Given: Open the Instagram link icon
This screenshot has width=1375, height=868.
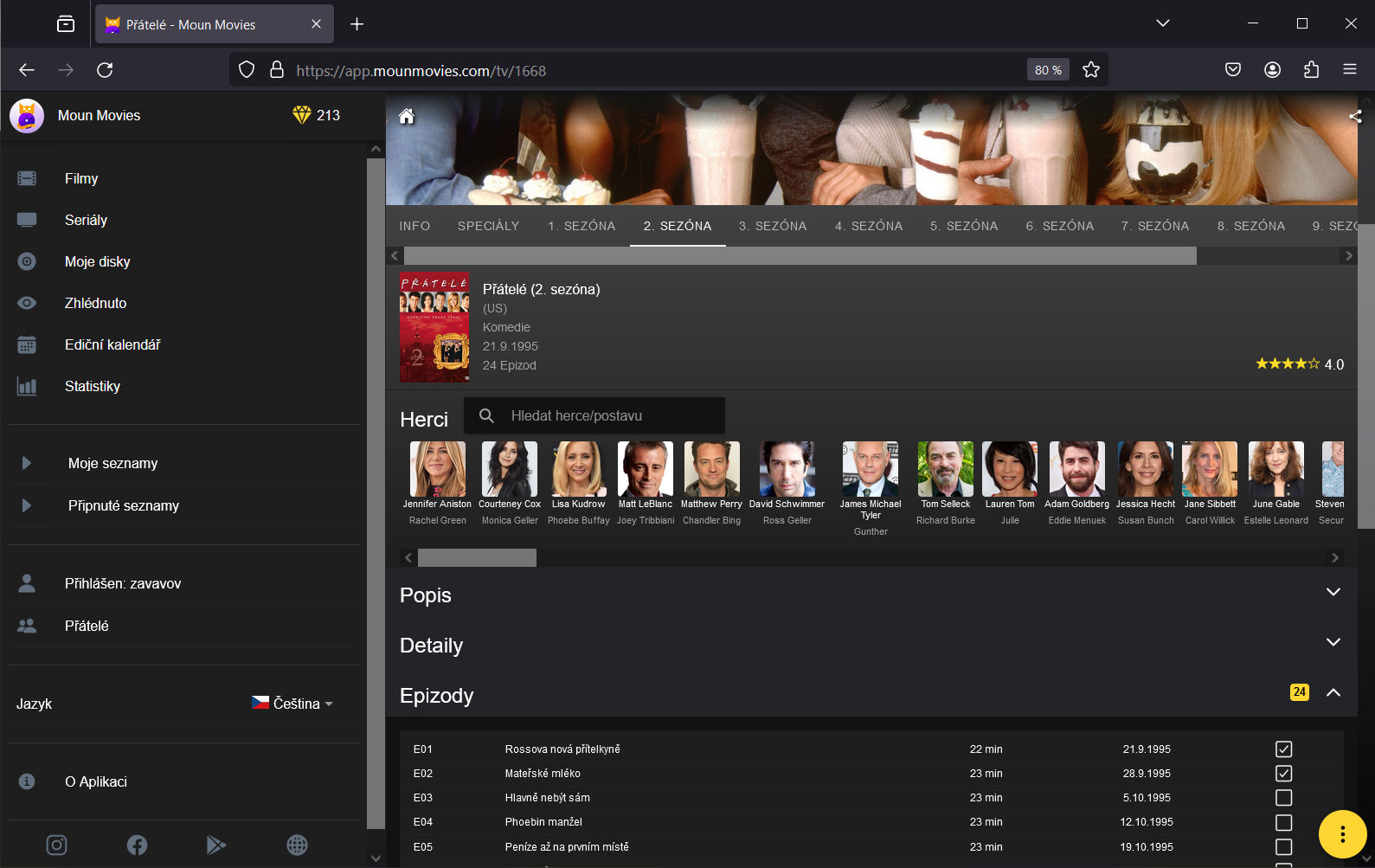Looking at the screenshot, I should tap(56, 845).
